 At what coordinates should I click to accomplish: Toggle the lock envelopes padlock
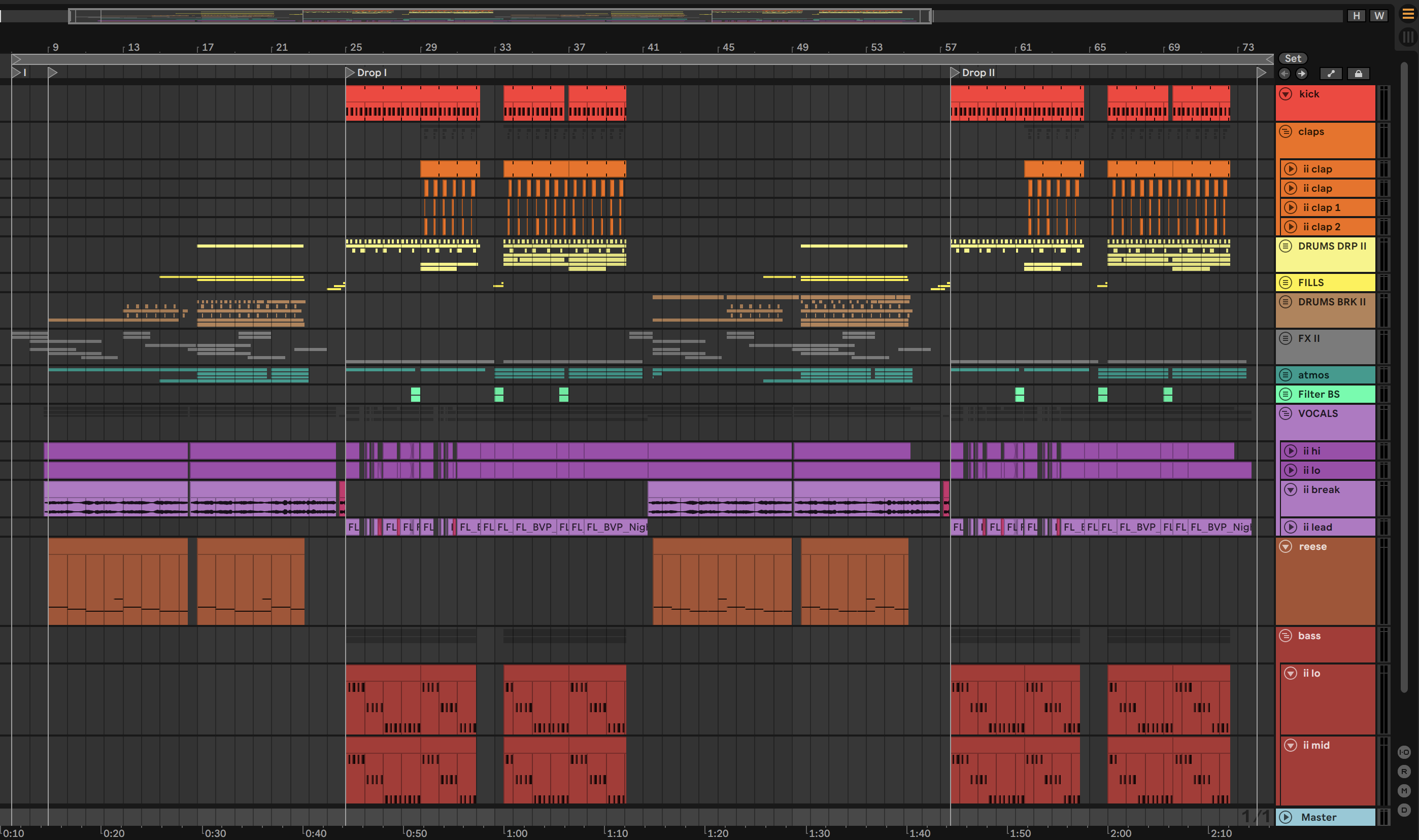coord(1359,74)
